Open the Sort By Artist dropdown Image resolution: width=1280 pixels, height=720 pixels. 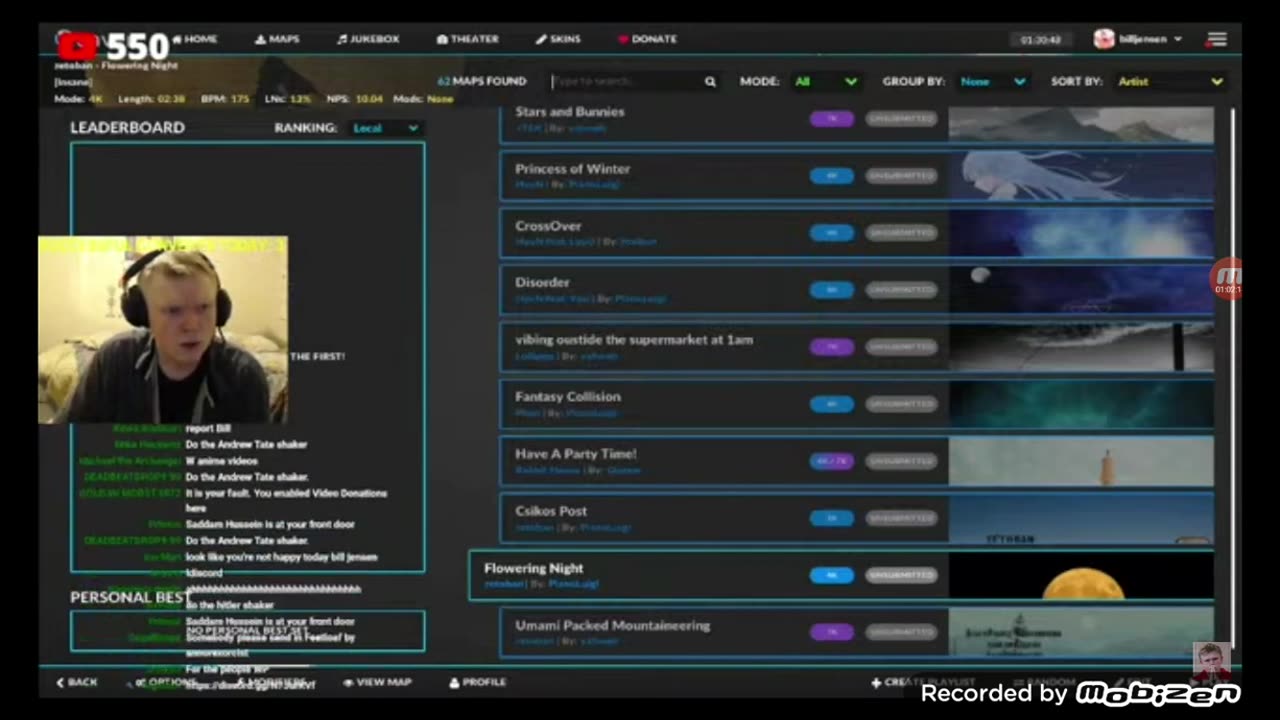coord(1170,82)
